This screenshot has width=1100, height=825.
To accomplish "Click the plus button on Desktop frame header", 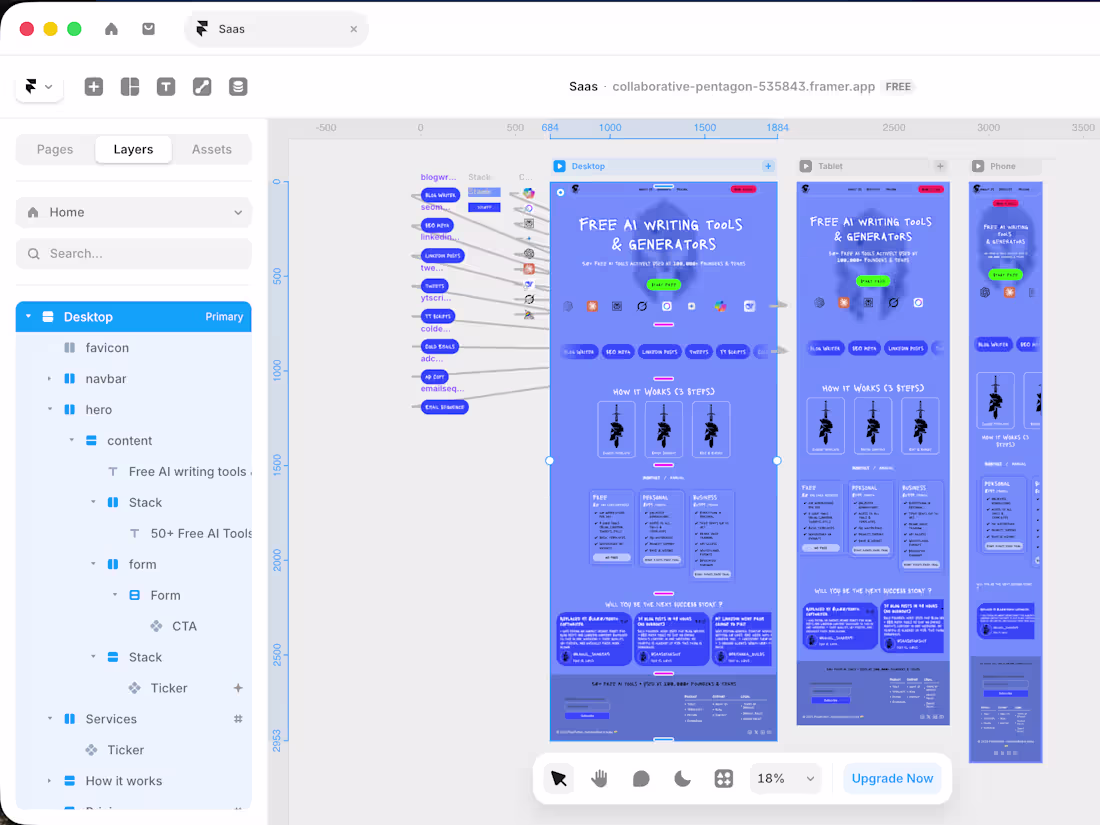I will click(x=768, y=166).
